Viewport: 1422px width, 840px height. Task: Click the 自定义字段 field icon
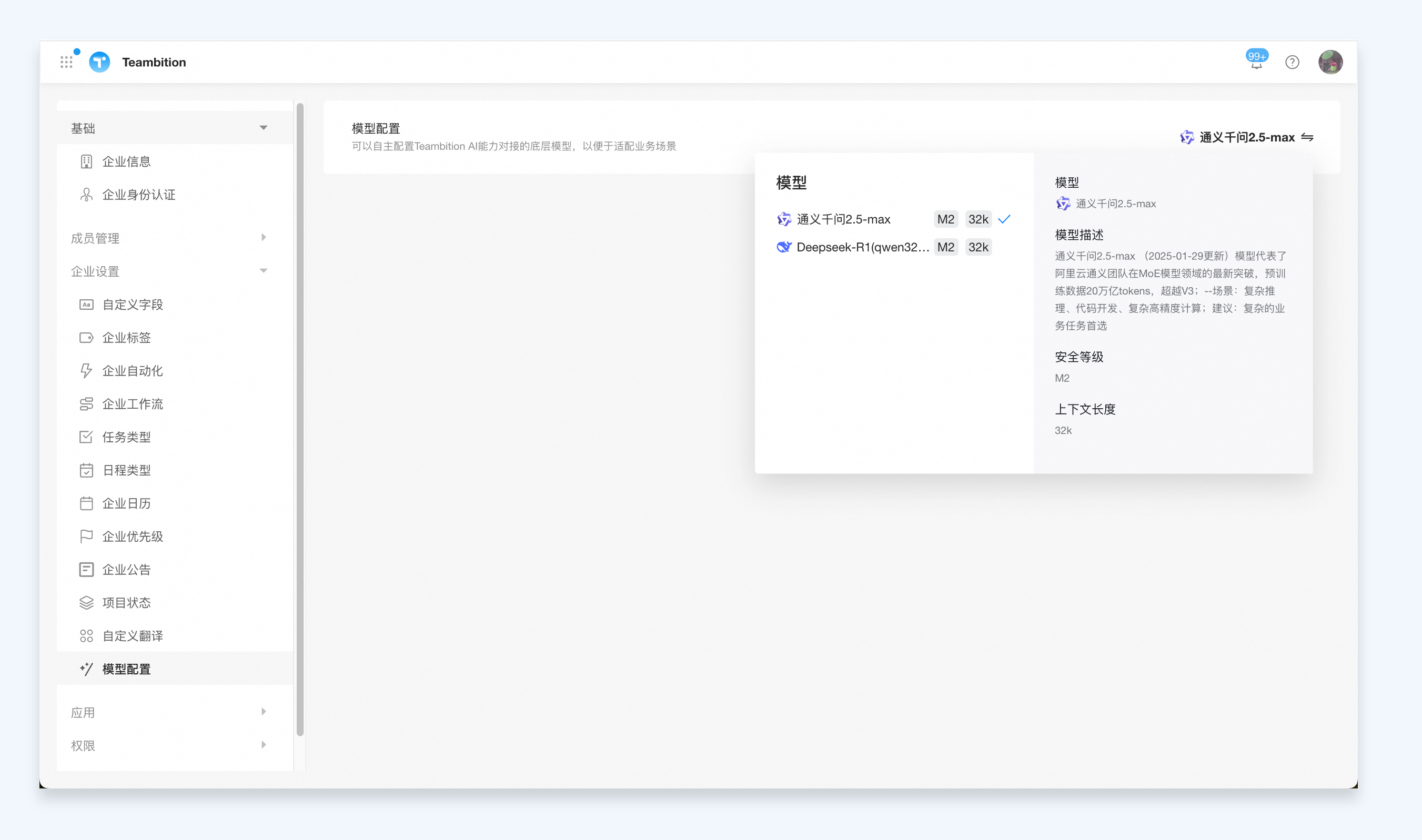(x=86, y=305)
